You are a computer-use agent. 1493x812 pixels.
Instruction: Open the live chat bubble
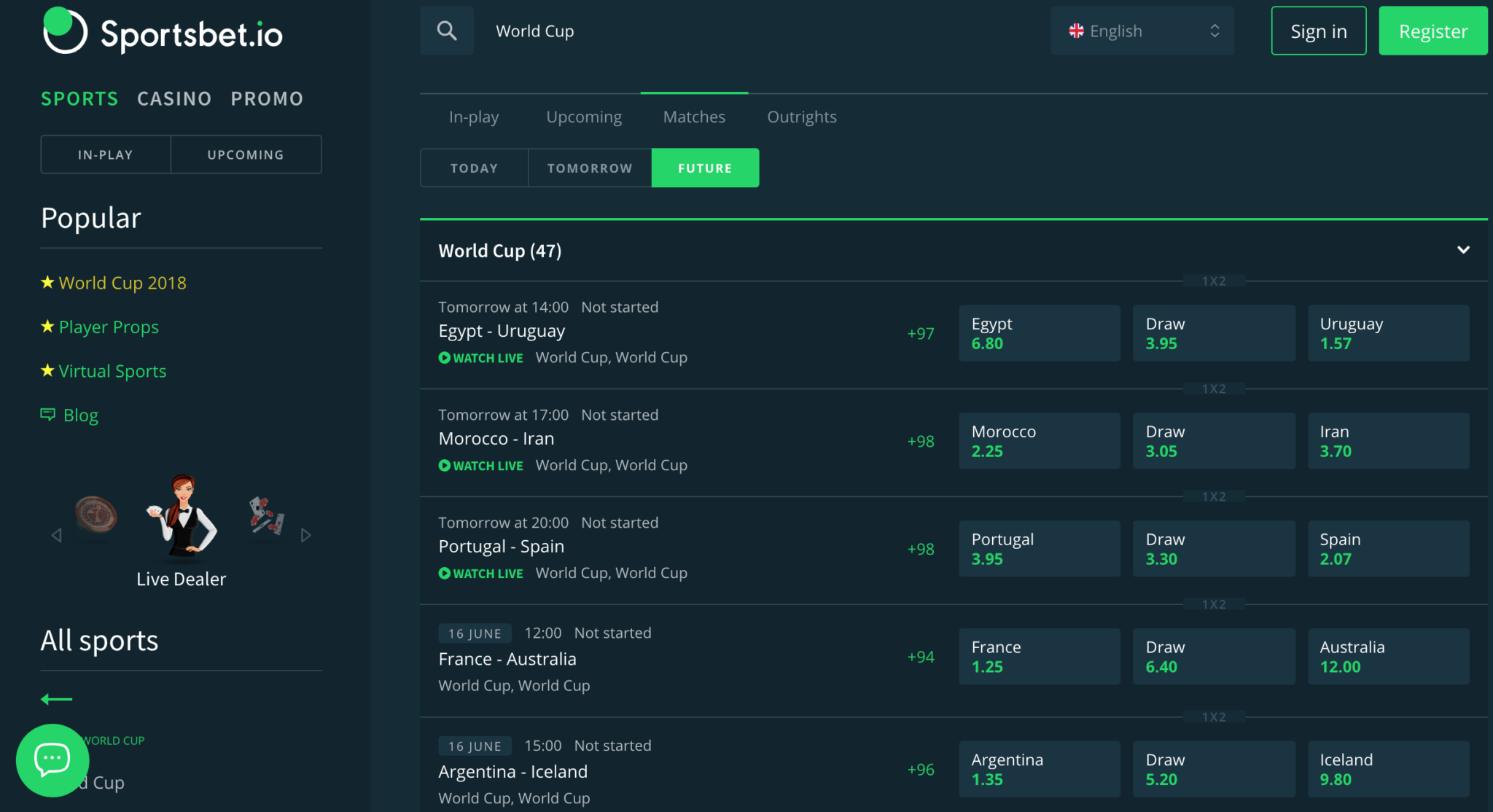click(x=52, y=760)
